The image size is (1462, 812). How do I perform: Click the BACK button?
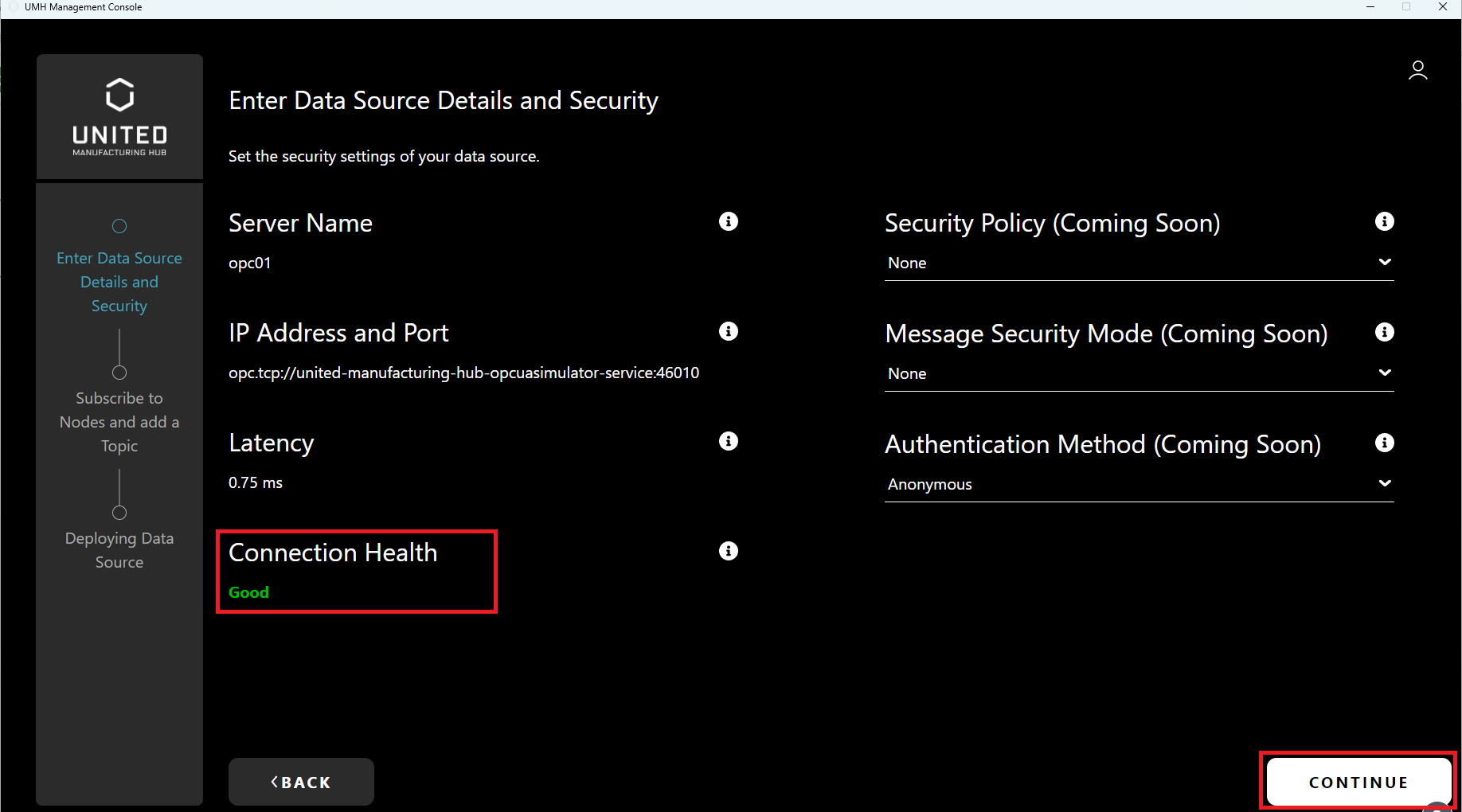301,782
